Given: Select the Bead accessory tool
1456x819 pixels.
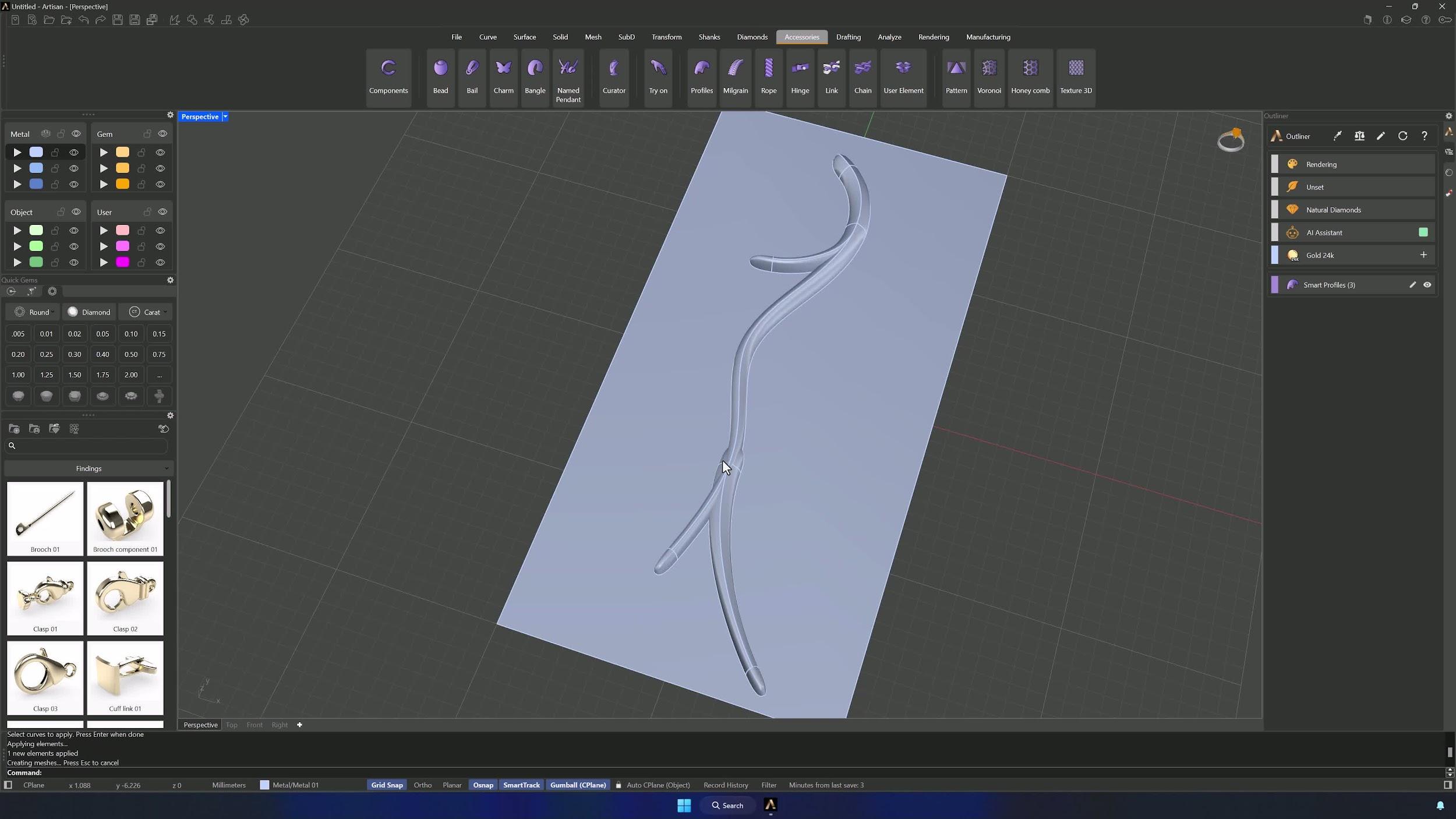Looking at the screenshot, I should pos(440,77).
